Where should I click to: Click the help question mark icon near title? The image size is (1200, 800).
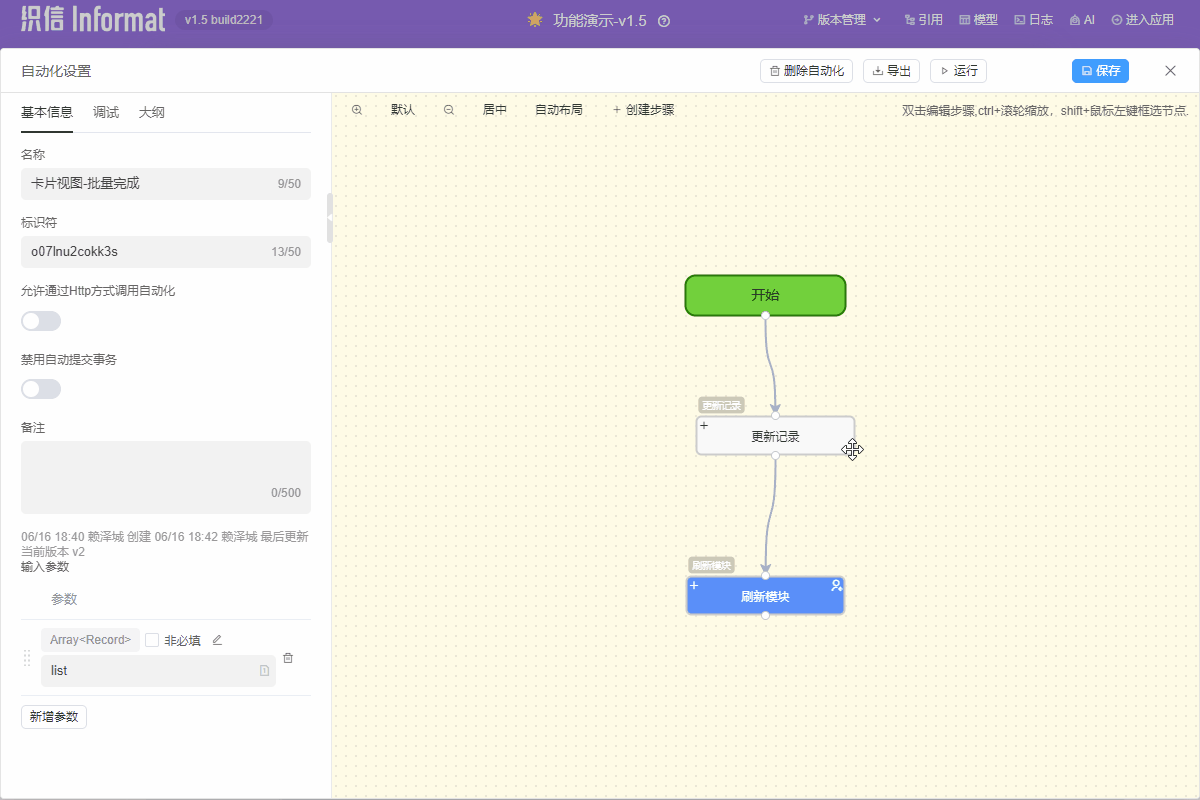click(664, 21)
